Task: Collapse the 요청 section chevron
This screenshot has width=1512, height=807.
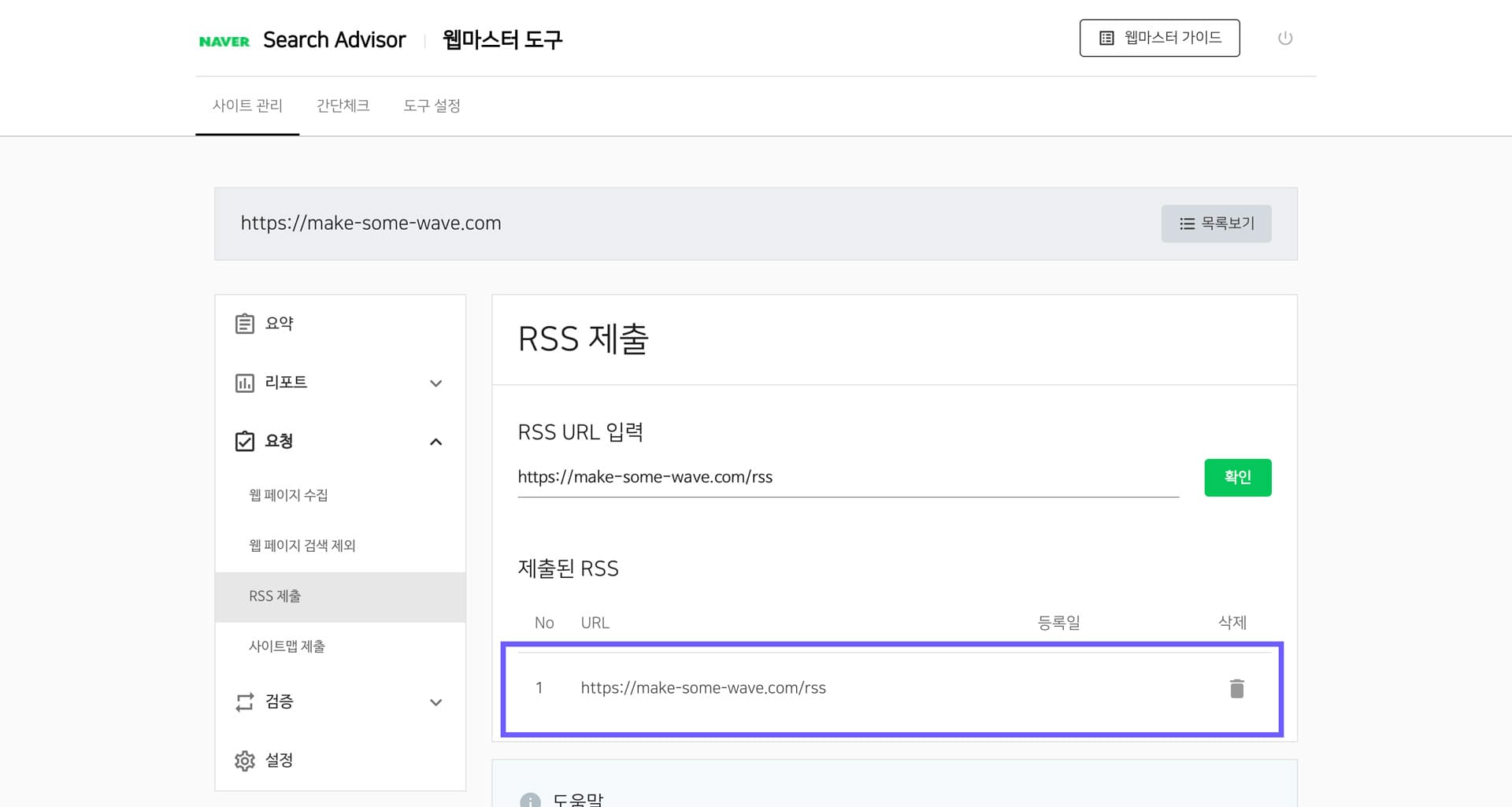Action: [x=435, y=442]
